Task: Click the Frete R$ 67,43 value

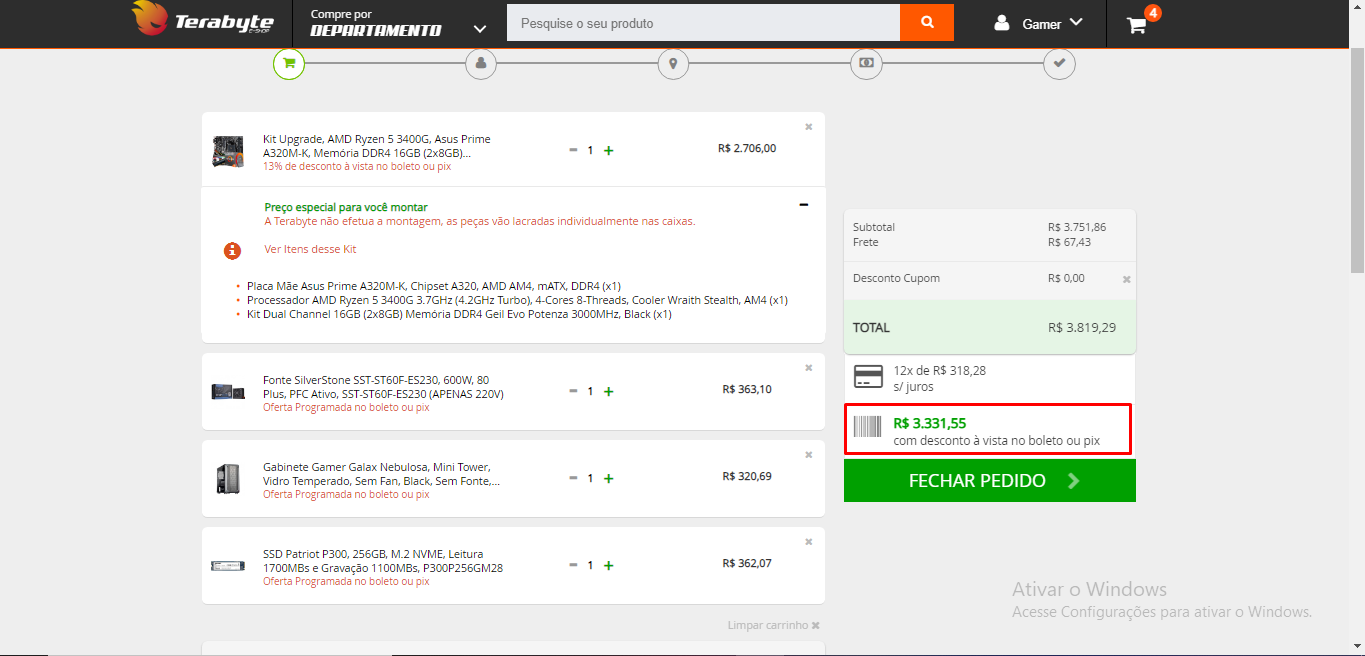Action: [x=1070, y=242]
